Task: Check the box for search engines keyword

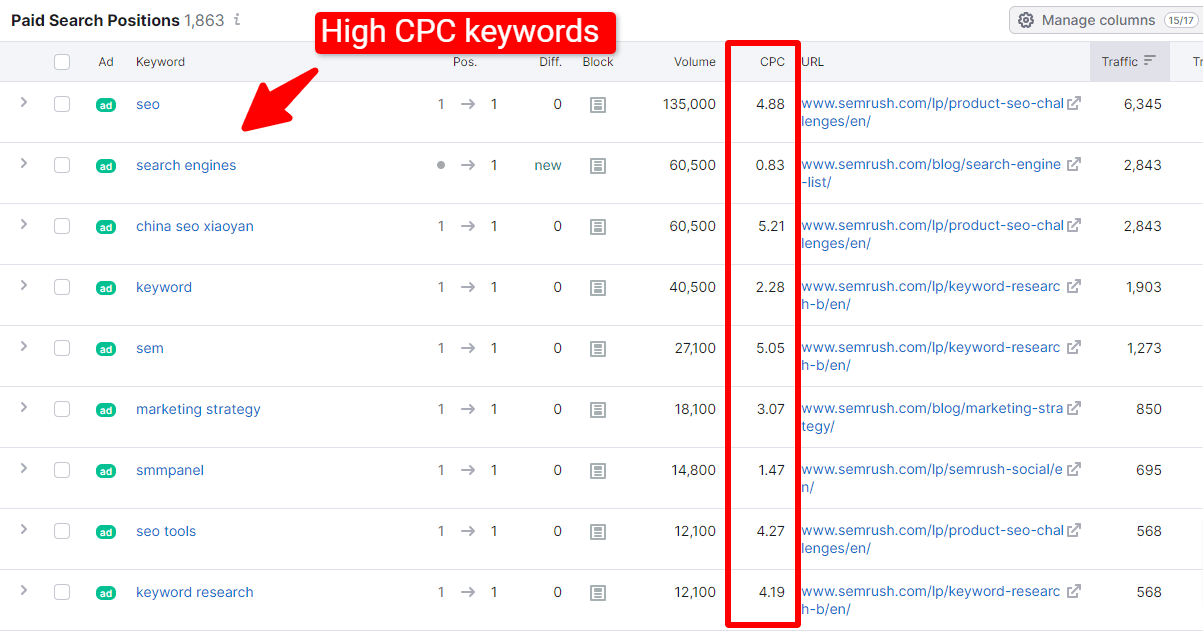Action: [x=62, y=165]
